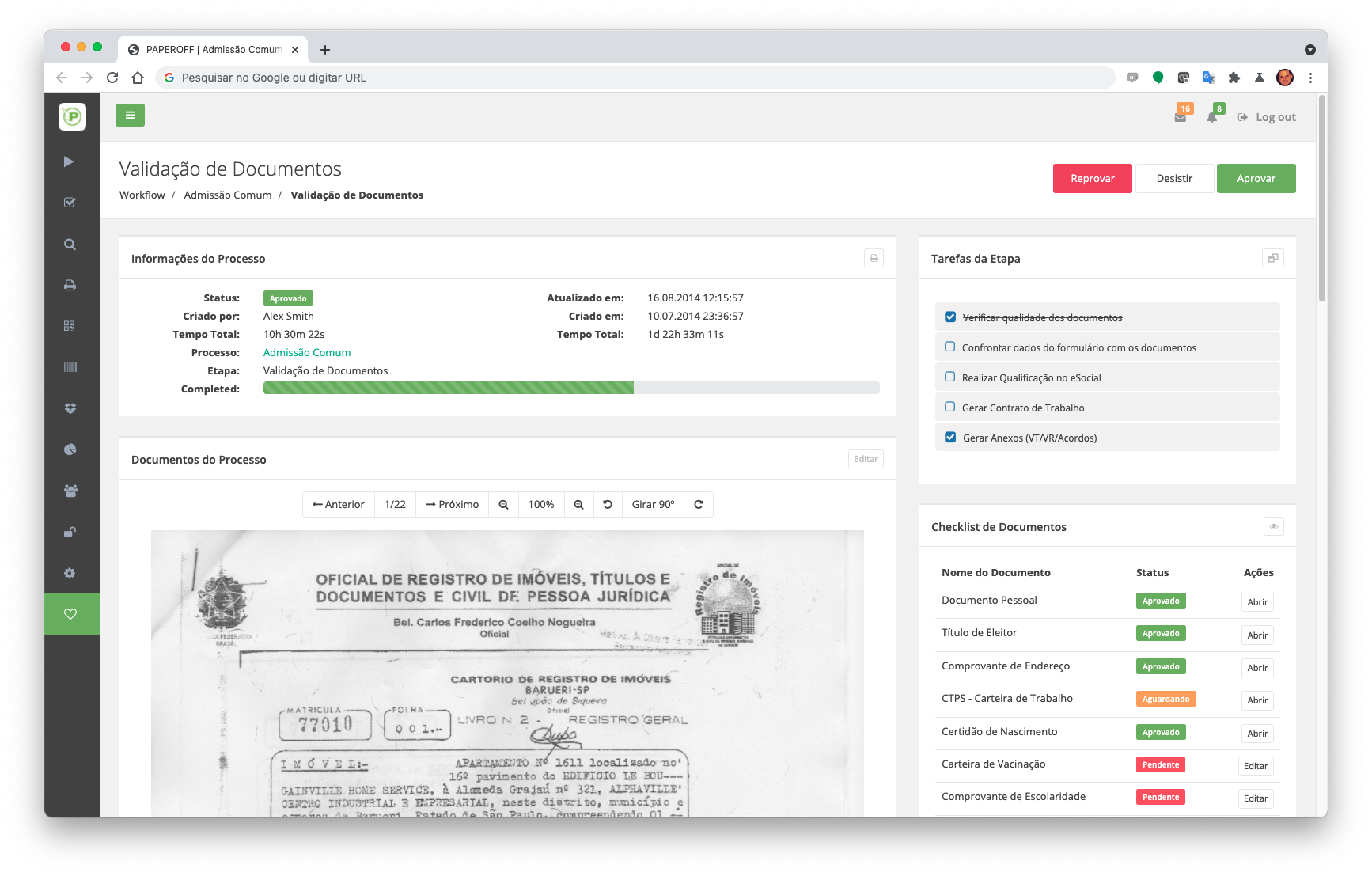
Task: Open the Admissão Comum process link
Action: tap(307, 353)
